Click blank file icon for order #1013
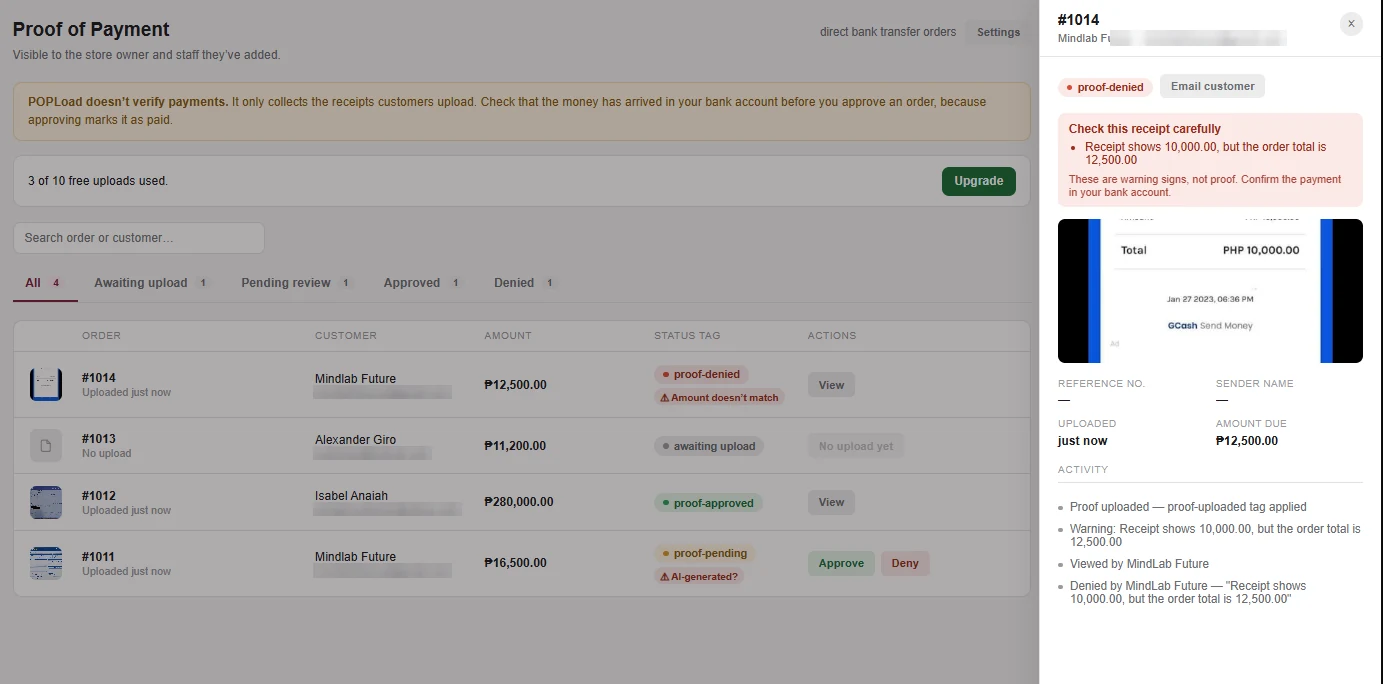Image resolution: width=1383 pixels, height=684 pixels. tap(46, 446)
